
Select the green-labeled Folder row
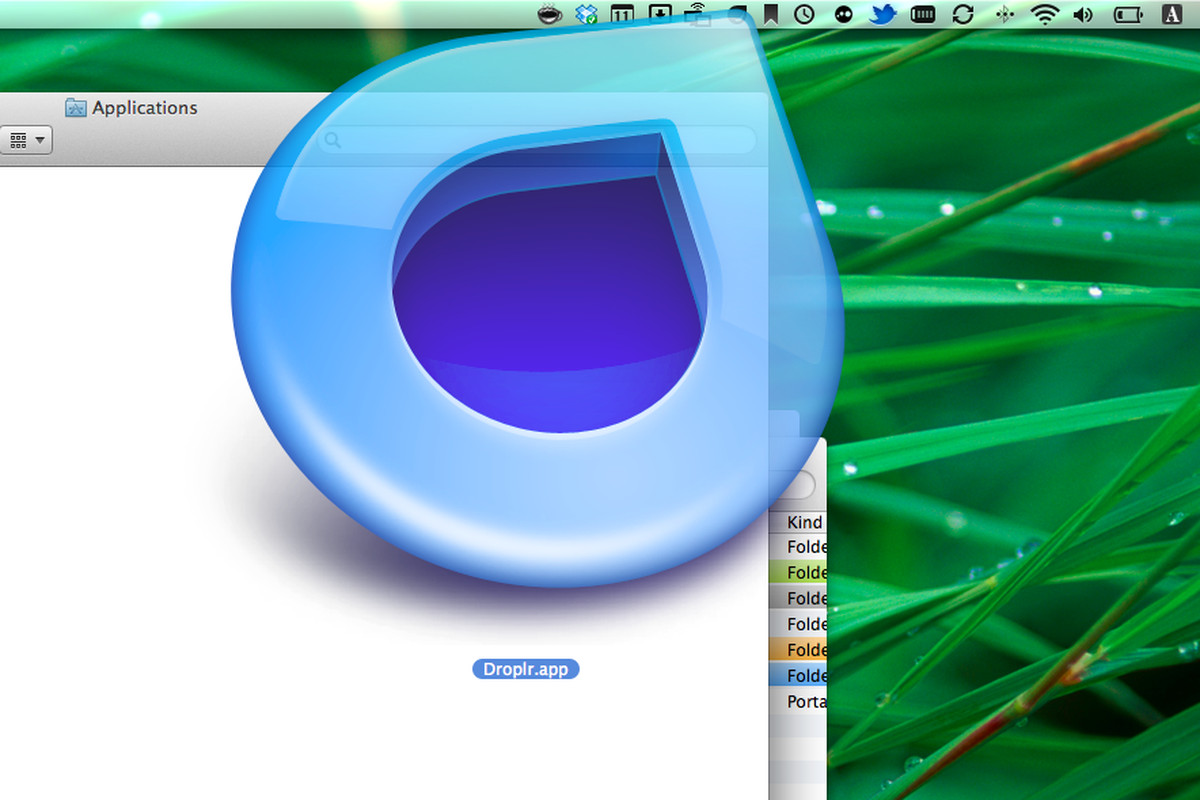point(798,573)
